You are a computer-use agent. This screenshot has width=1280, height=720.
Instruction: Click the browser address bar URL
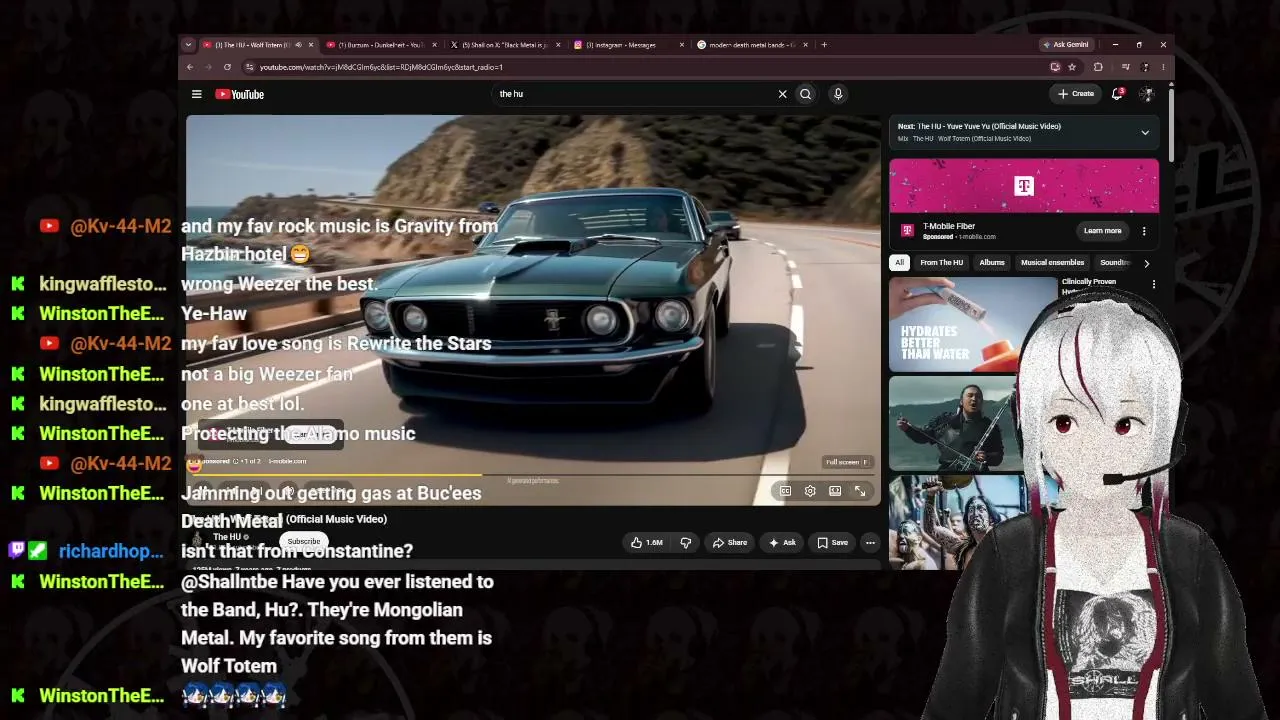(381, 67)
